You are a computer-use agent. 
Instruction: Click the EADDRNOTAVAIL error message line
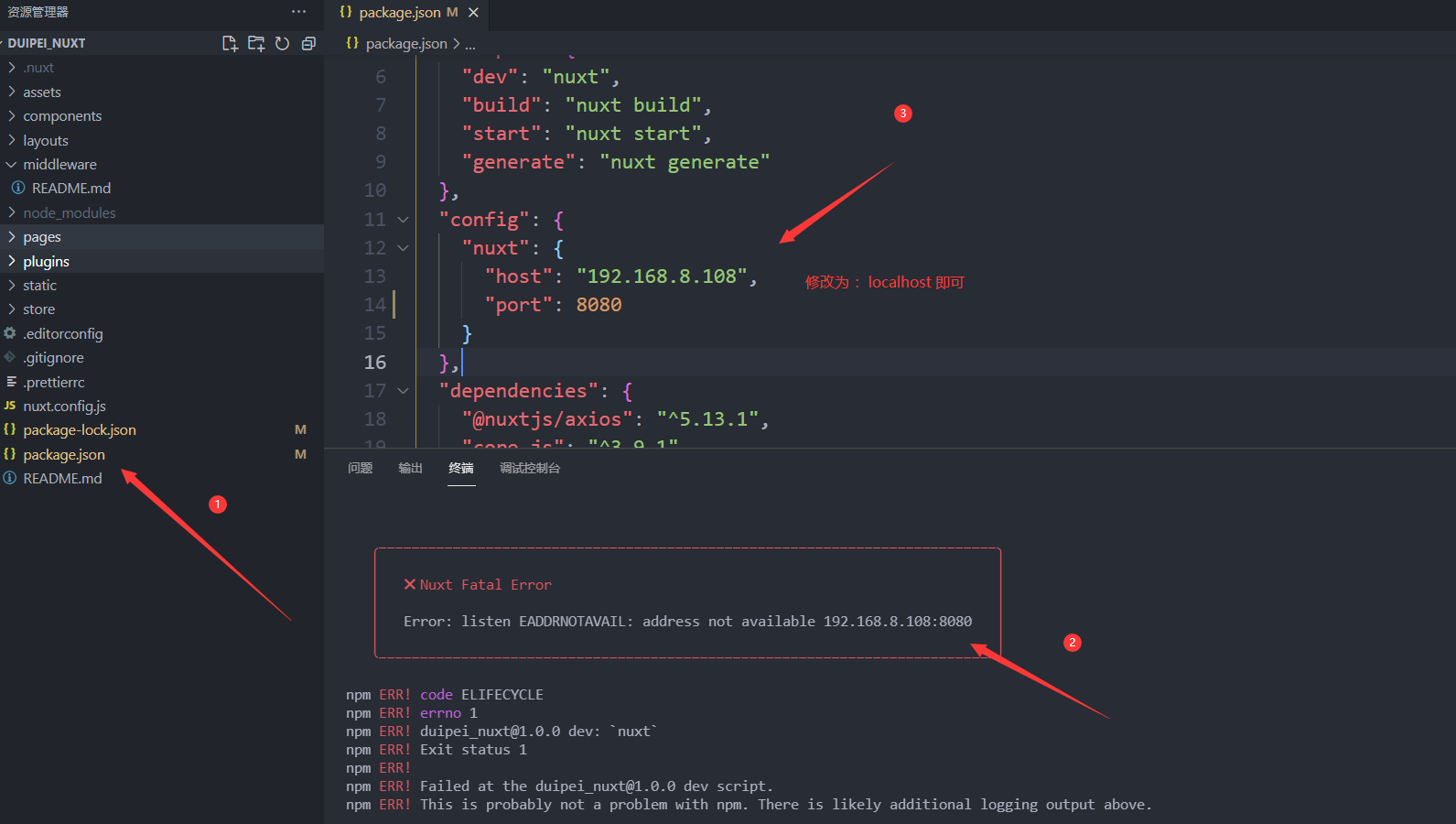[x=688, y=622]
